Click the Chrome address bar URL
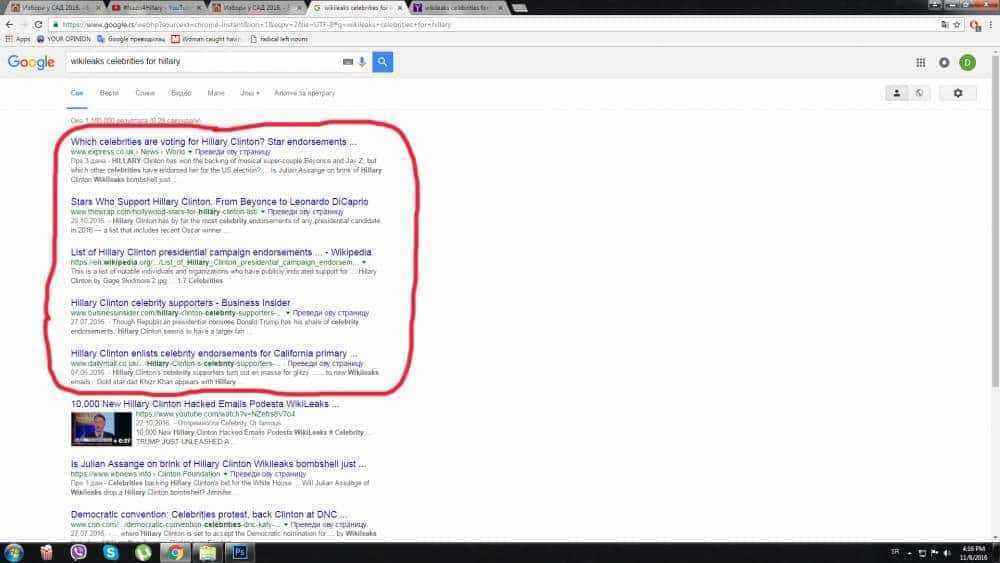The image size is (1000, 563). click(x=256, y=24)
